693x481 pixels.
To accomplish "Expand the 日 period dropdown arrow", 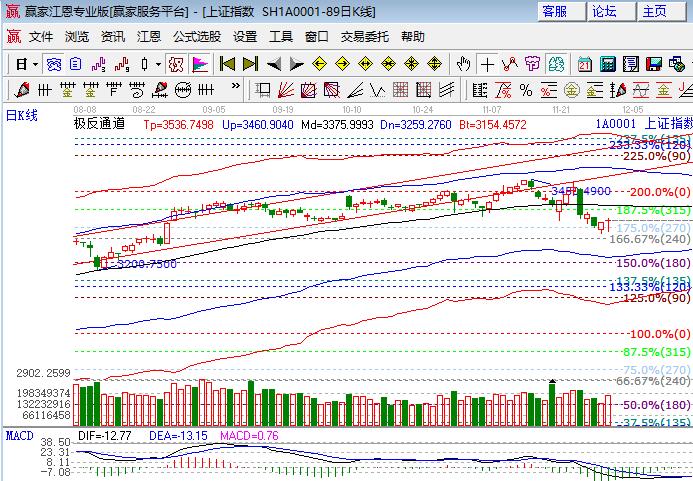I will coord(35,64).
